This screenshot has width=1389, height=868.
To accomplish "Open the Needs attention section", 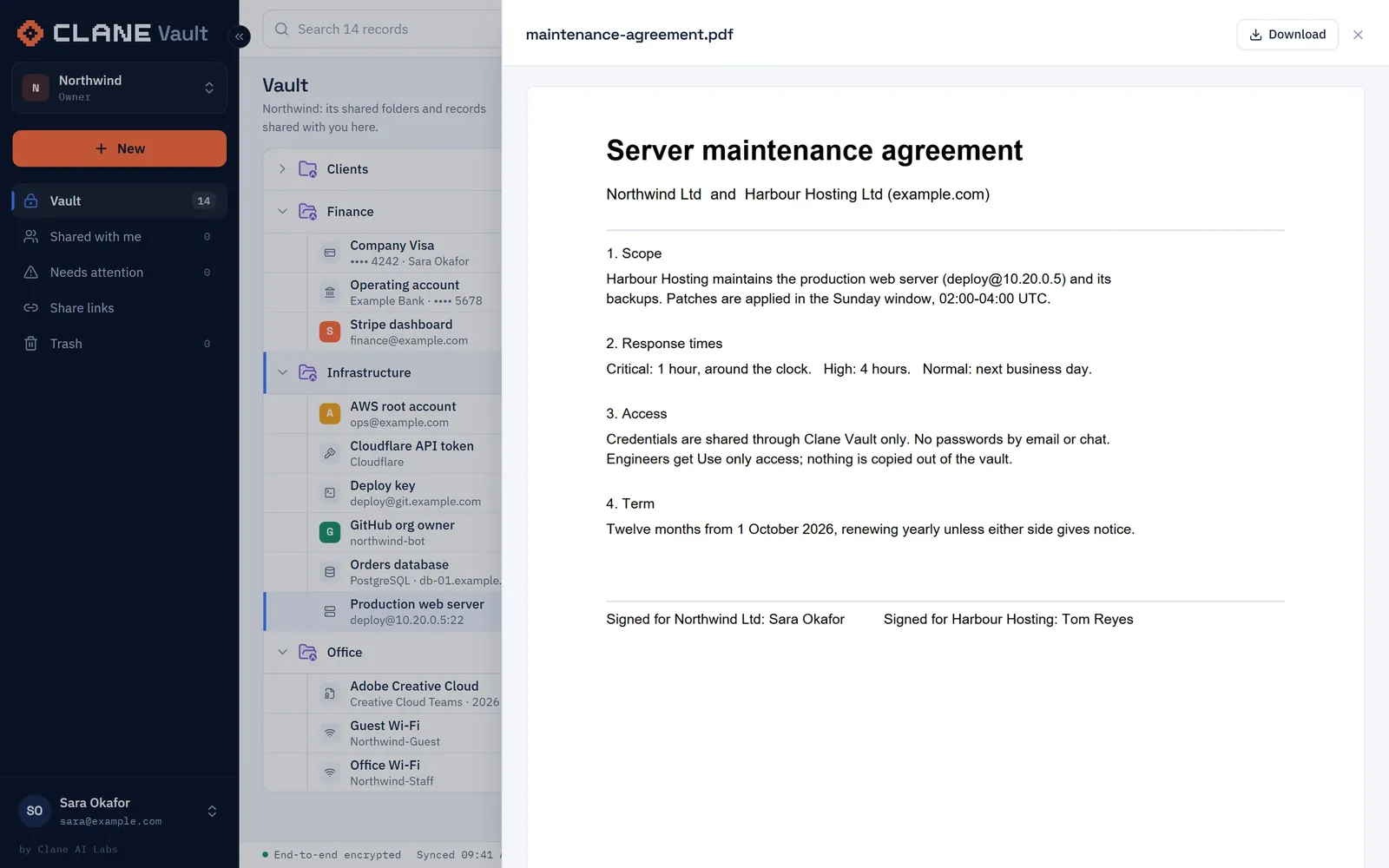I will tap(120, 272).
